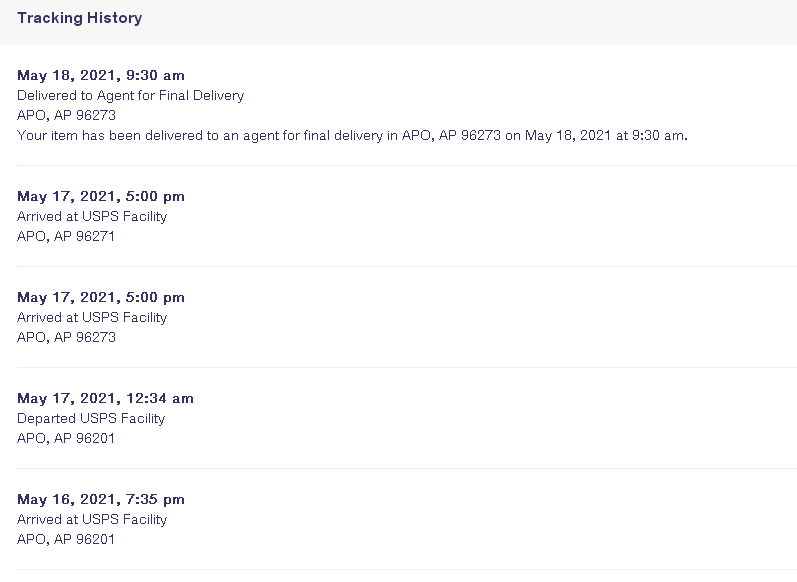This screenshot has width=797, height=582.
Task: Click APO, AP 96201 under the Departed entry
Action: point(66,438)
